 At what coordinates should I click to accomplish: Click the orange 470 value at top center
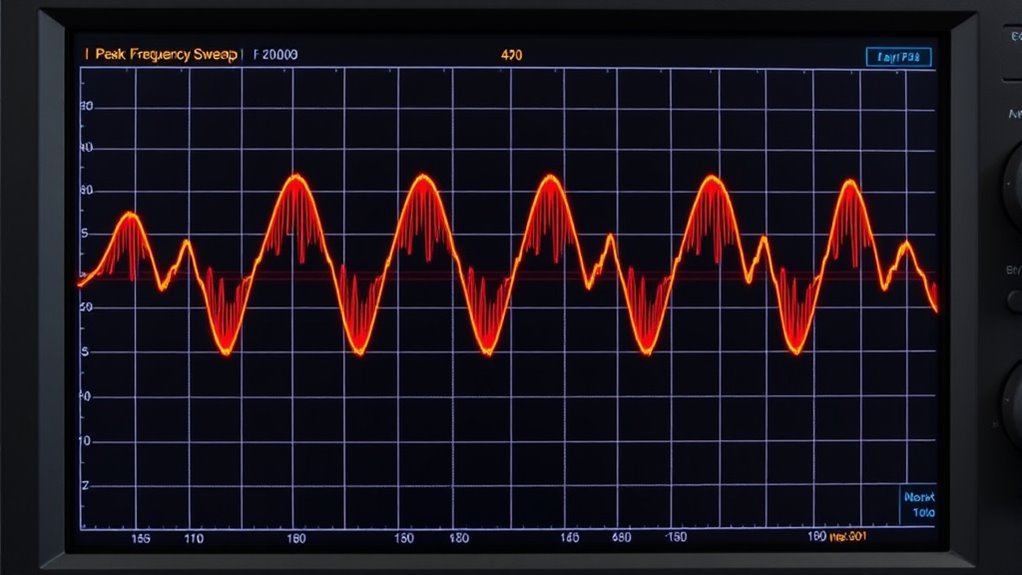click(x=512, y=55)
